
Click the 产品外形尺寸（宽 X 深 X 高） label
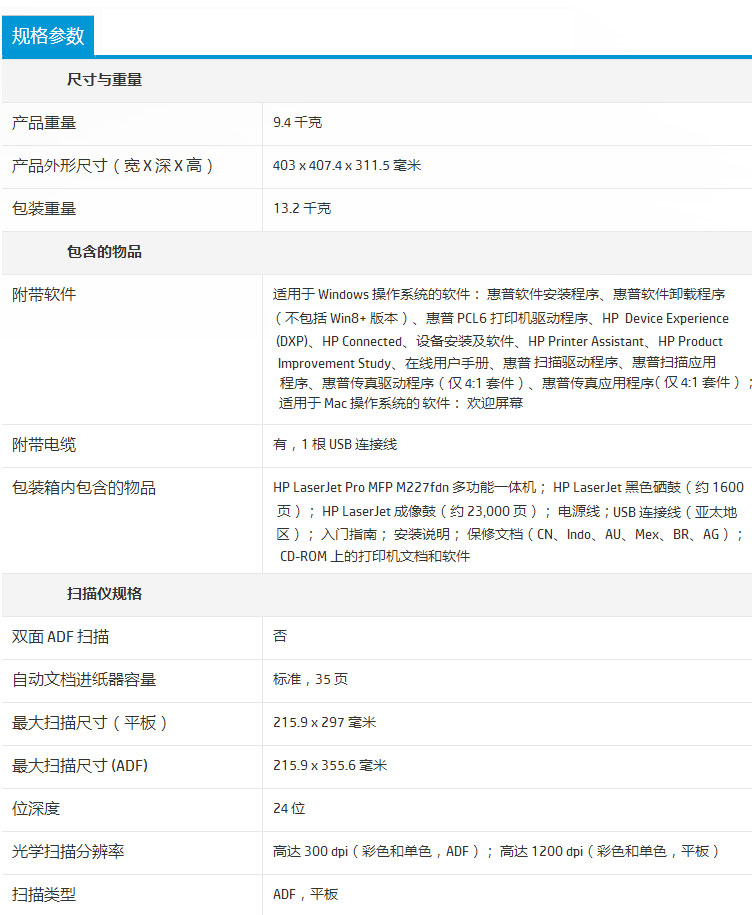tap(114, 166)
